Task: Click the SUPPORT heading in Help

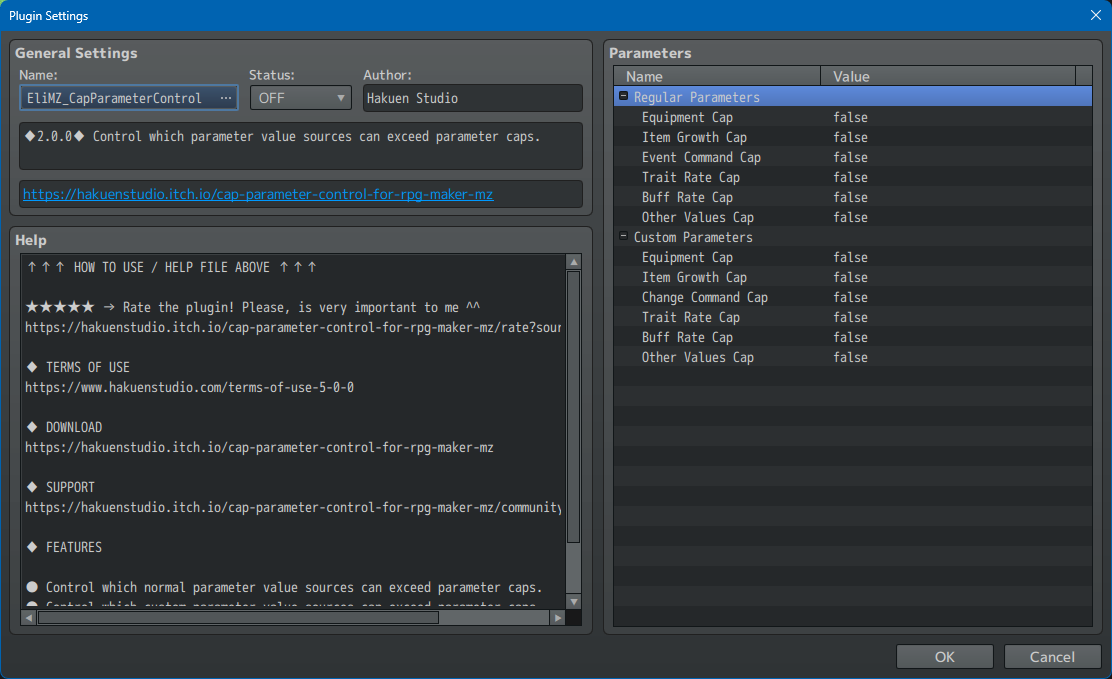Action: coord(70,487)
